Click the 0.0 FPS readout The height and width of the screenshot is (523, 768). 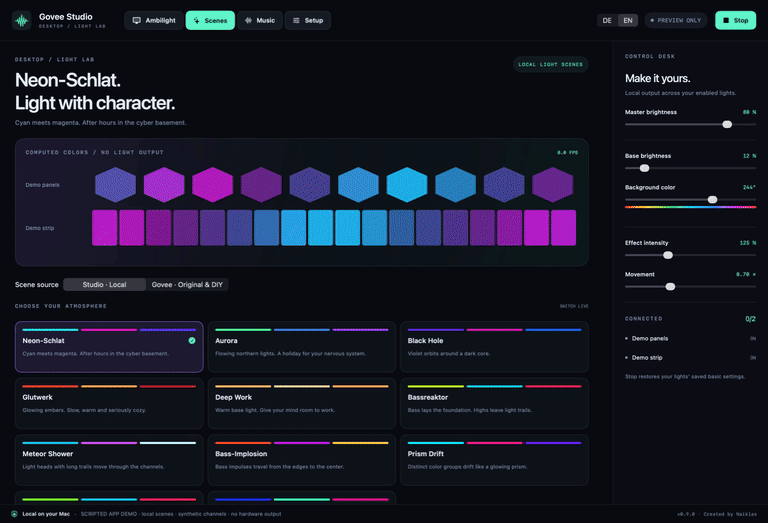(x=567, y=152)
